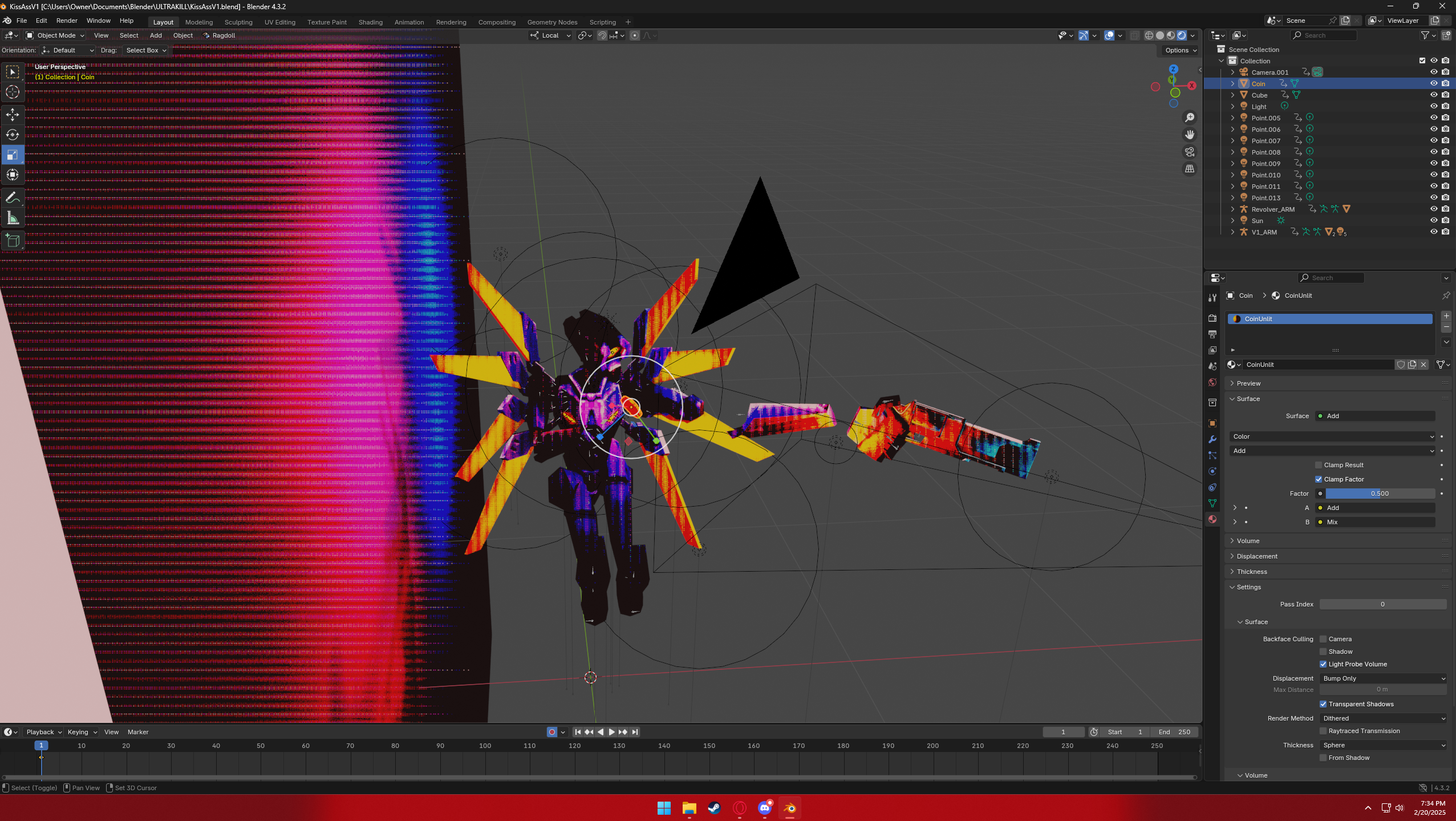Image resolution: width=1456 pixels, height=821 pixels.
Task: Open the Drag Select Box dropdown
Action: coord(145,50)
